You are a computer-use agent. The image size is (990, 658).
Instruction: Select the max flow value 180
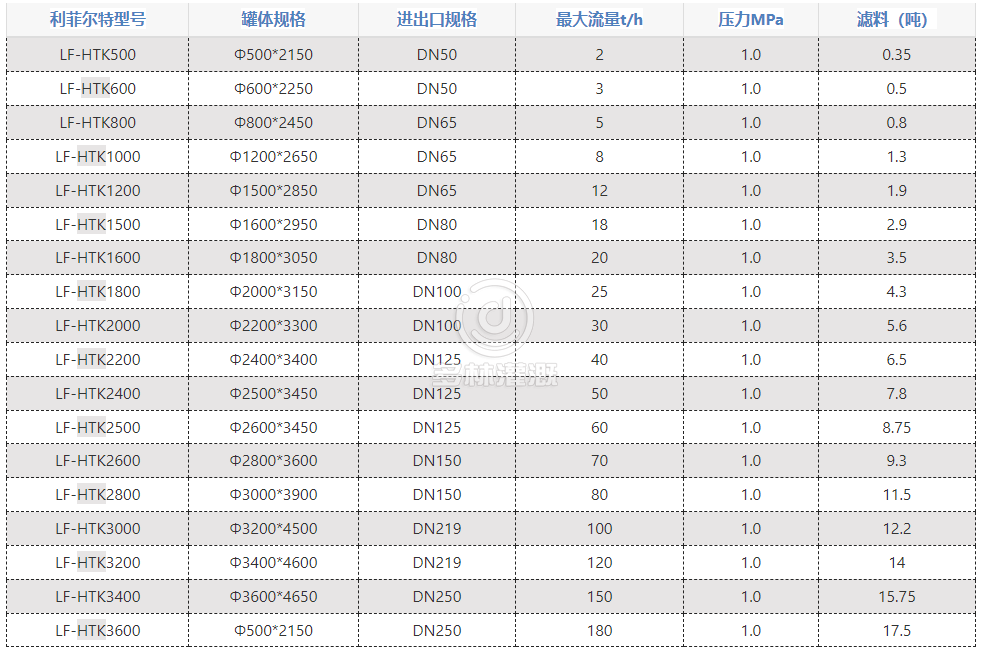599,630
